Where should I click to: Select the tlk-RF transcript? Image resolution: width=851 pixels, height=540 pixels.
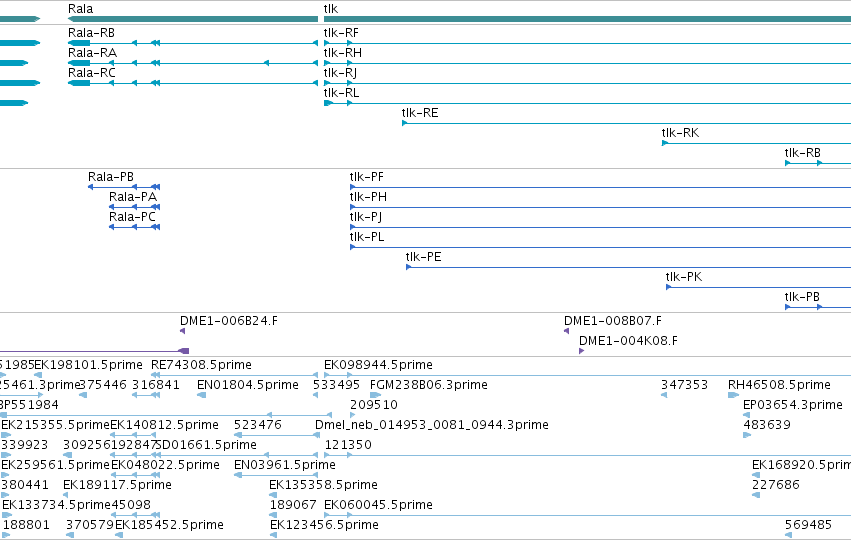tap(587, 43)
